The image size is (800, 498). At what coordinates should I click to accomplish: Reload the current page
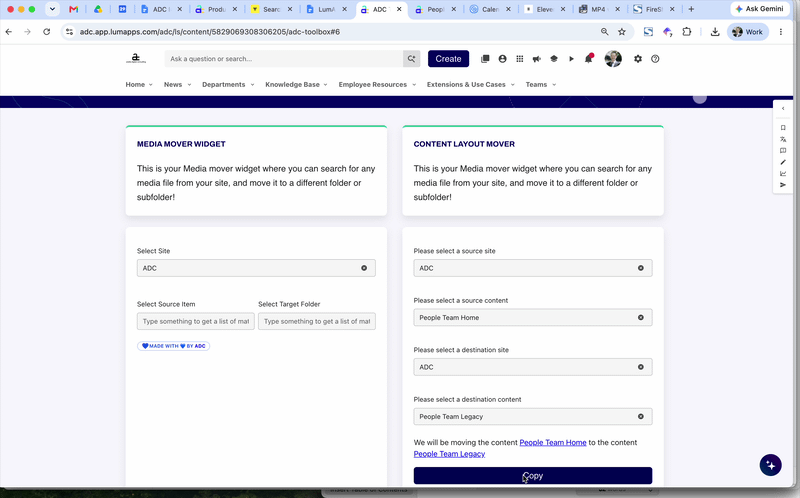tap(46, 32)
